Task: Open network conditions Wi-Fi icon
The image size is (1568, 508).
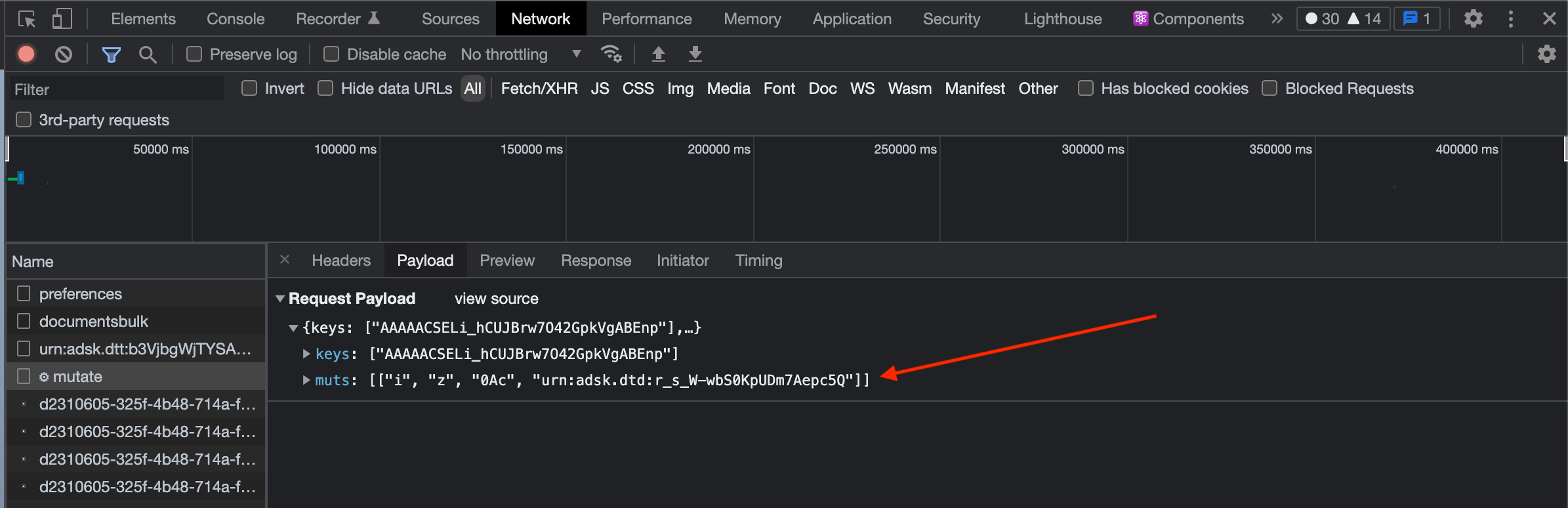Action: coord(611,54)
